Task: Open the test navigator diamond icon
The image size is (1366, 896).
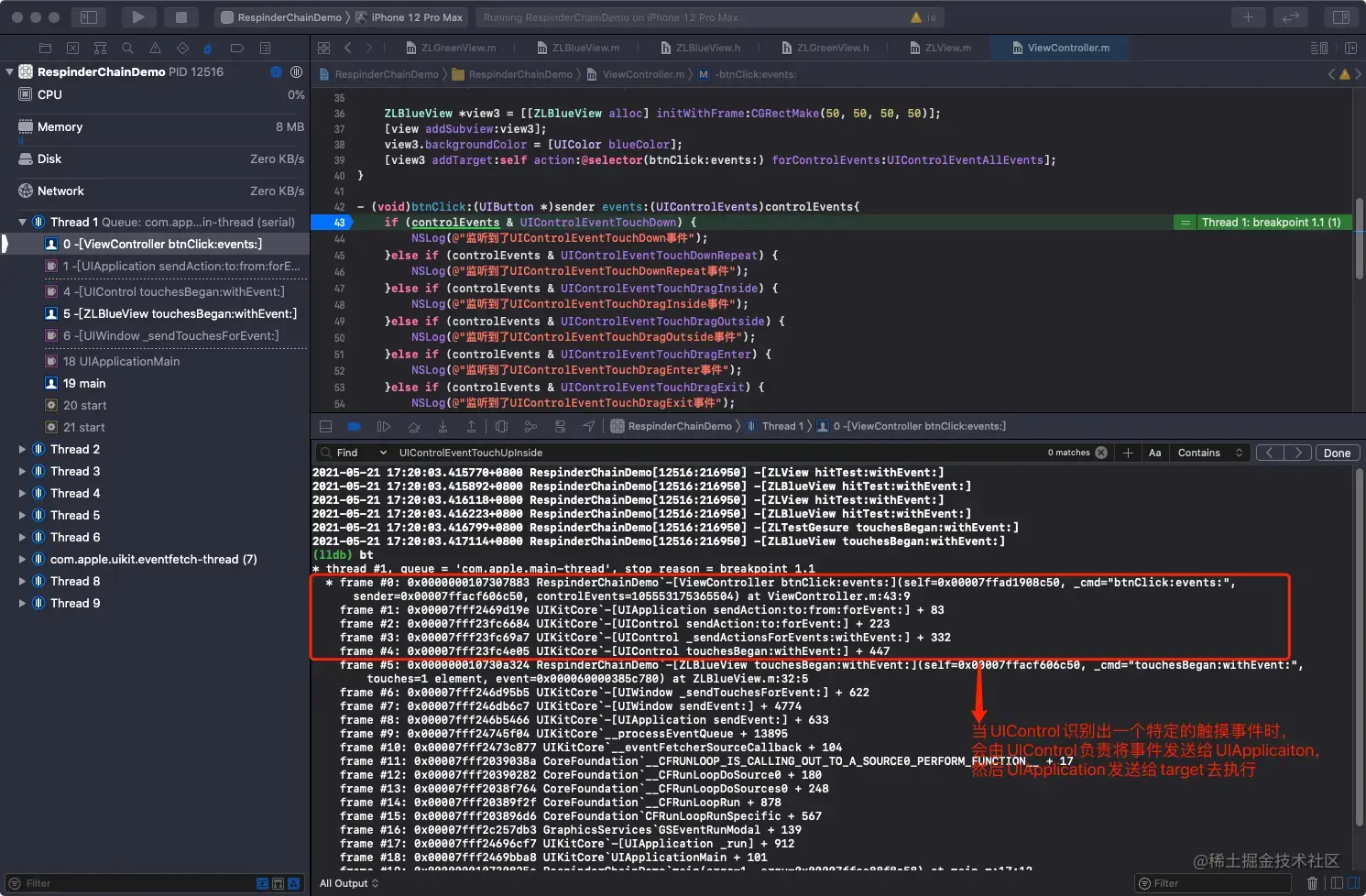Action: (x=182, y=48)
